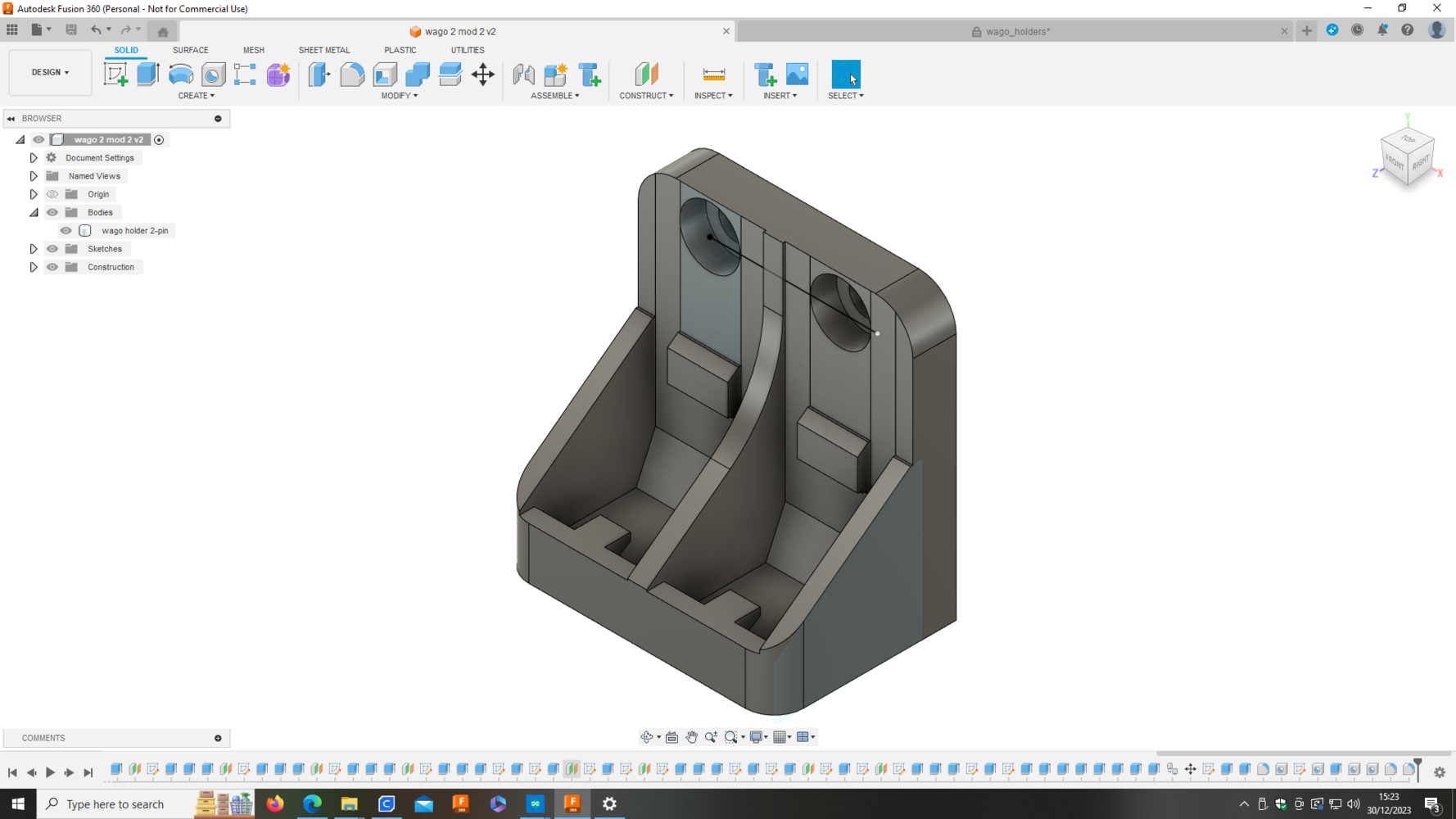This screenshot has height=819, width=1456.
Task: Open the INSPECT dropdown menu
Action: coord(713,96)
